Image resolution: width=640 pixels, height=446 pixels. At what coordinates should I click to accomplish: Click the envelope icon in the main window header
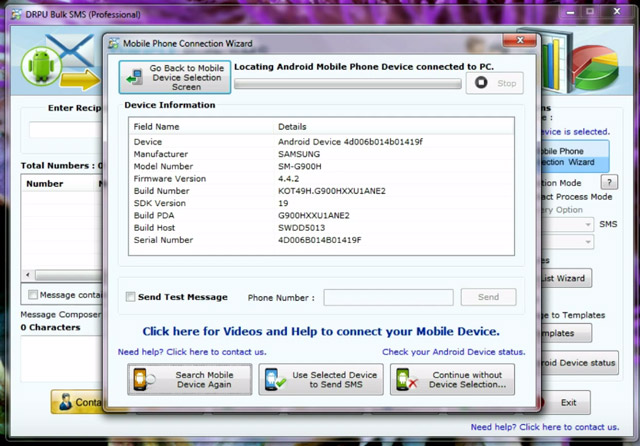click(73, 50)
